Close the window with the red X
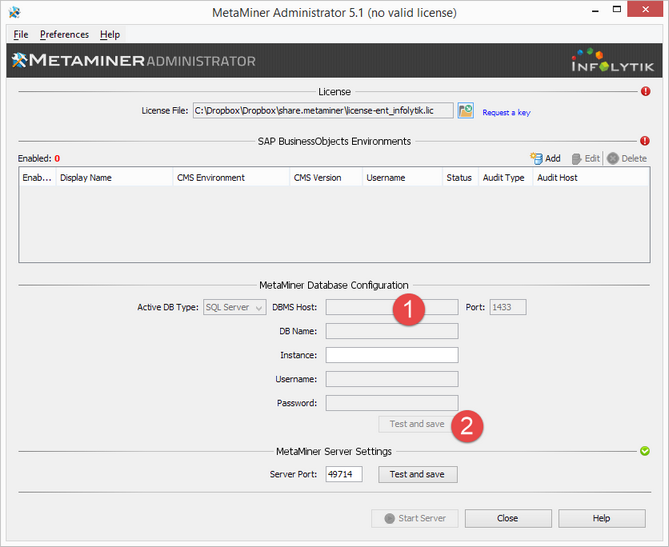The image size is (669, 547). 645,9
